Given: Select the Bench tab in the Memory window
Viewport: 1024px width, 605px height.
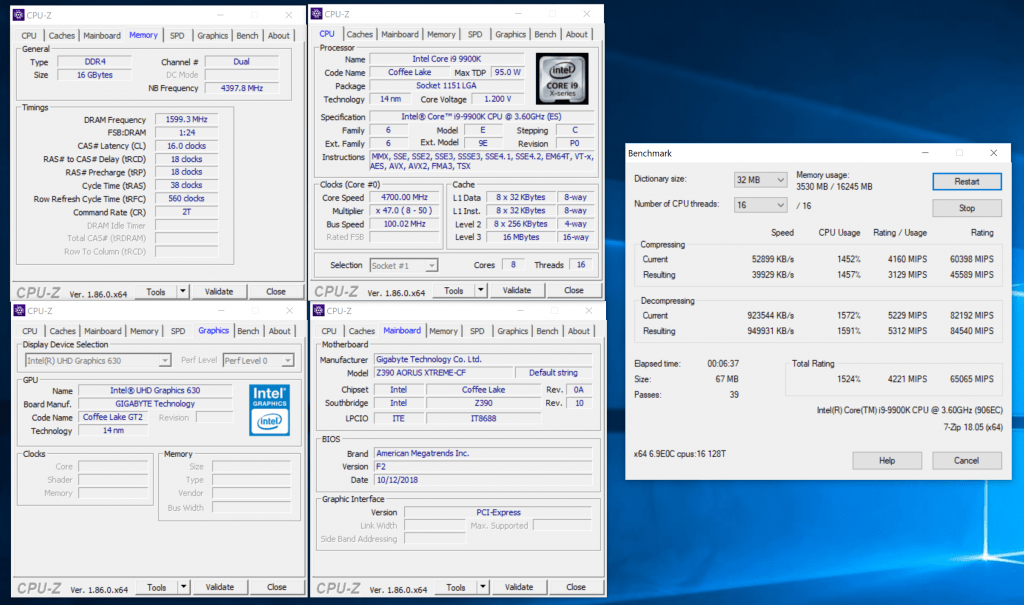Looking at the screenshot, I should pyautogui.click(x=247, y=36).
